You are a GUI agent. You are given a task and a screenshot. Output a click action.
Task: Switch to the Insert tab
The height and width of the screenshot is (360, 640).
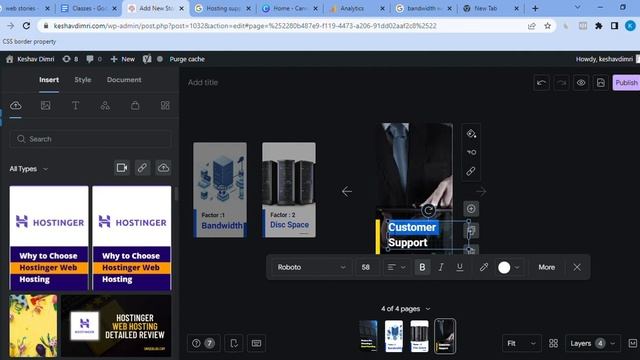point(49,80)
